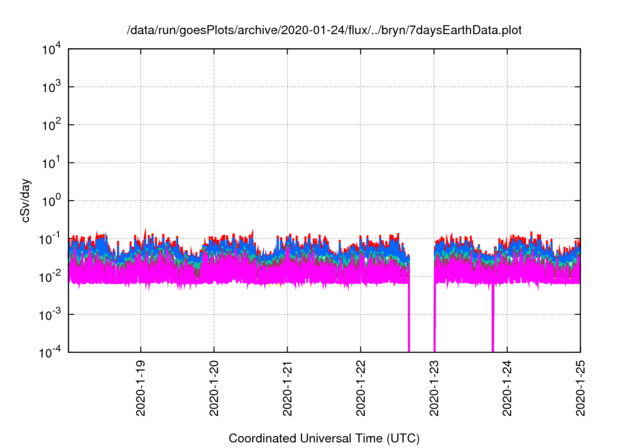The height and width of the screenshot is (448, 640).
Task: Click the 10^-2 y-axis tick label
Action: click(50, 277)
